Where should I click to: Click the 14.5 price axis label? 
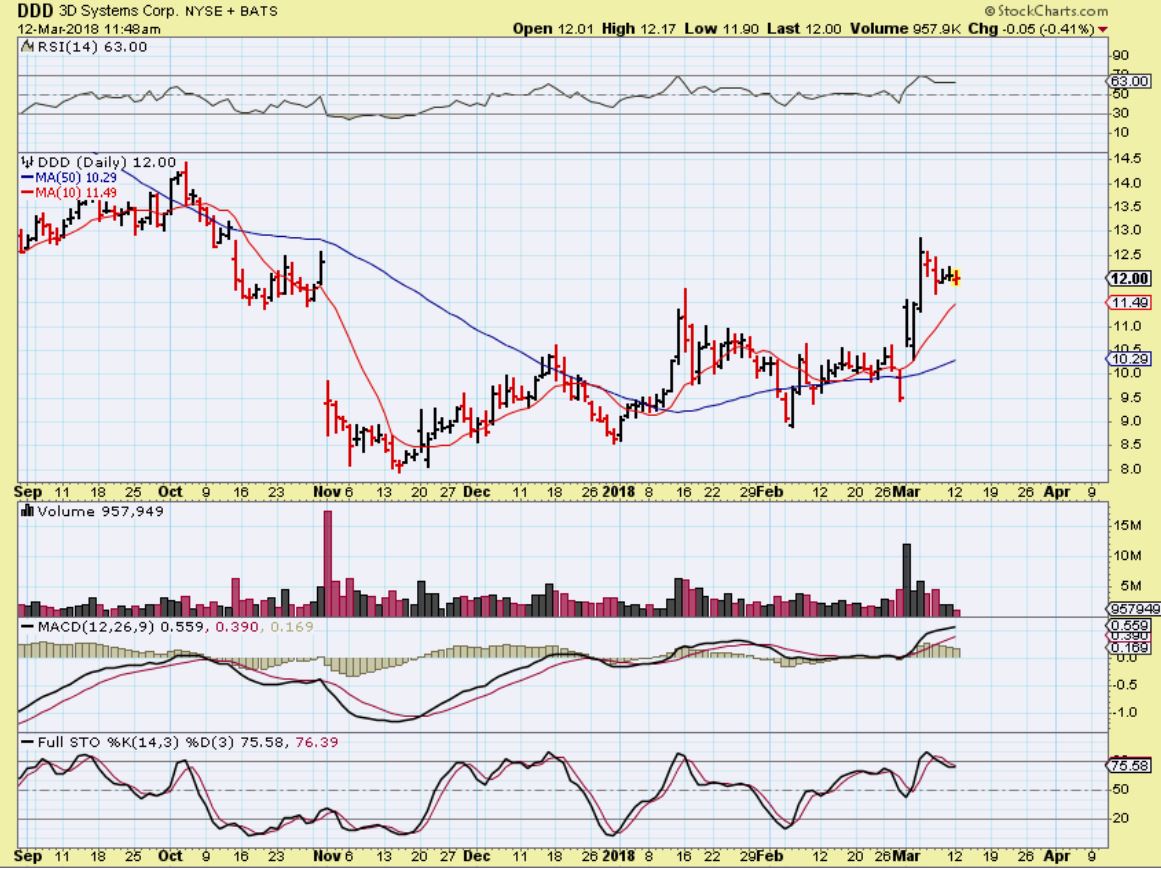click(1126, 158)
